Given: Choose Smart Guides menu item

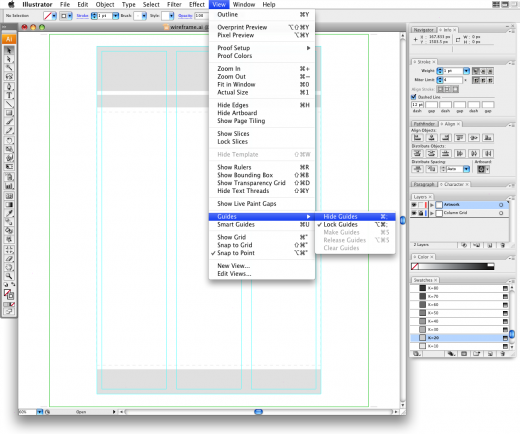Looking at the screenshot, I should (262, 225).
